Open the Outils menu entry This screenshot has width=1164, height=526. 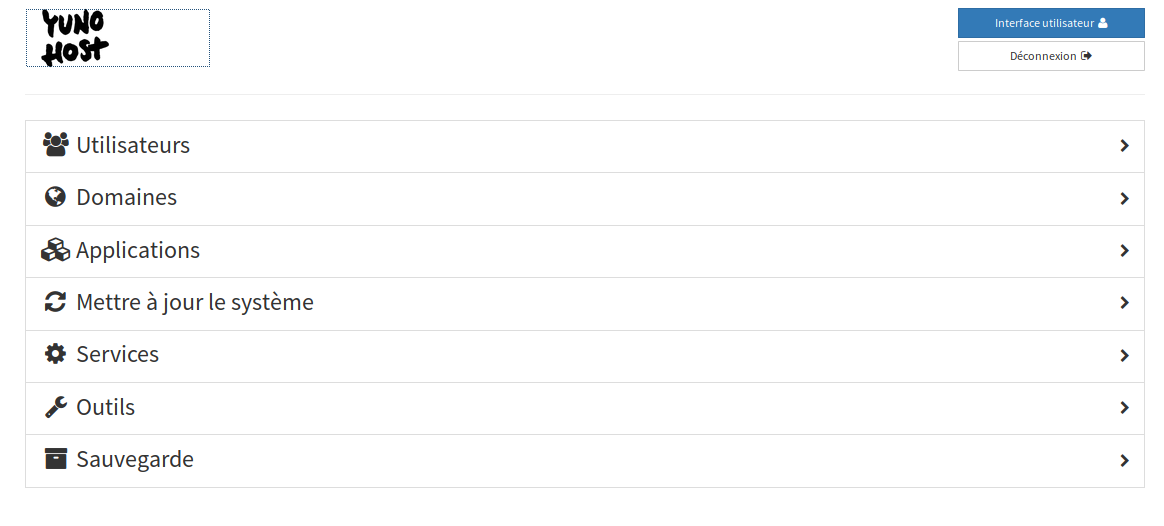click(585, 409)
